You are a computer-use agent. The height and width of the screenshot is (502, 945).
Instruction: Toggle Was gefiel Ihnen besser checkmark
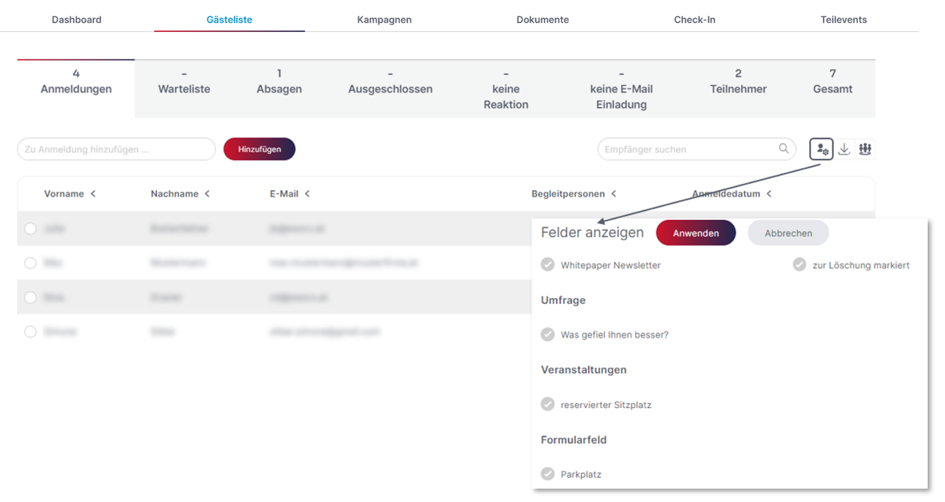click(547, 334)
